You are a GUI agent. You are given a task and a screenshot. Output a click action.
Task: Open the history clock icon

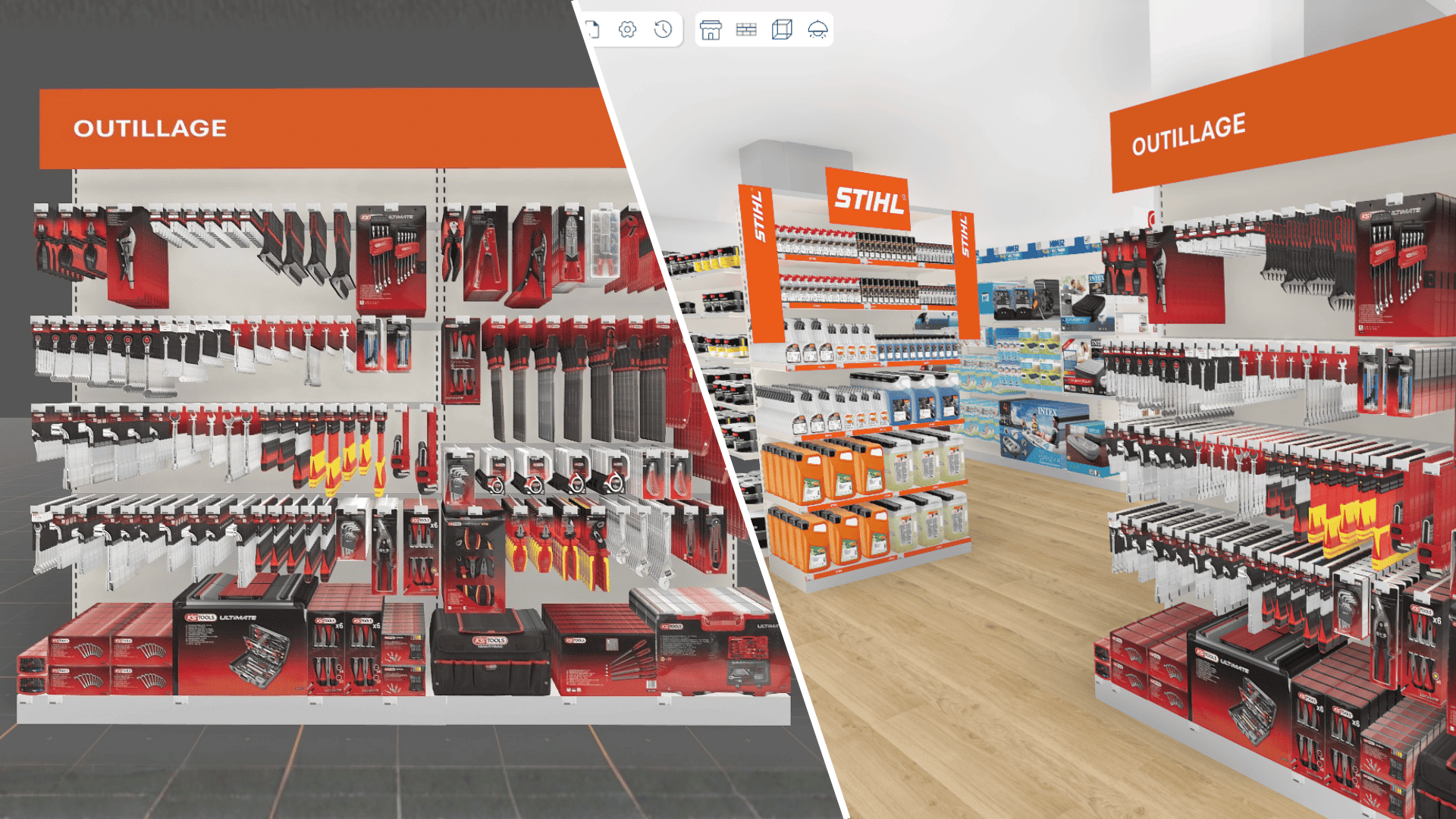click(664, 30)
